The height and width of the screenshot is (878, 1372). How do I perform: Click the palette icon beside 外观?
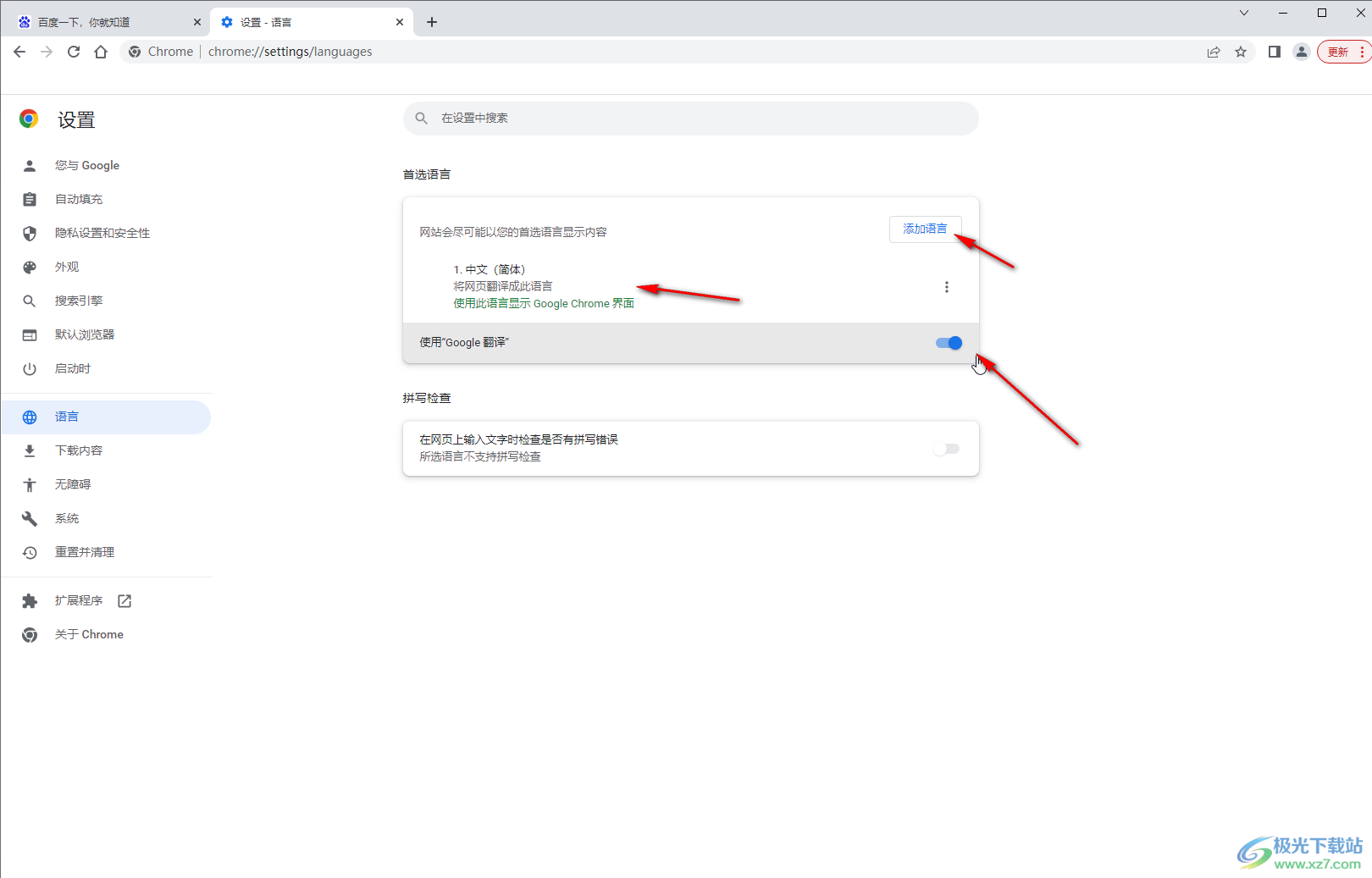(30, 267)
